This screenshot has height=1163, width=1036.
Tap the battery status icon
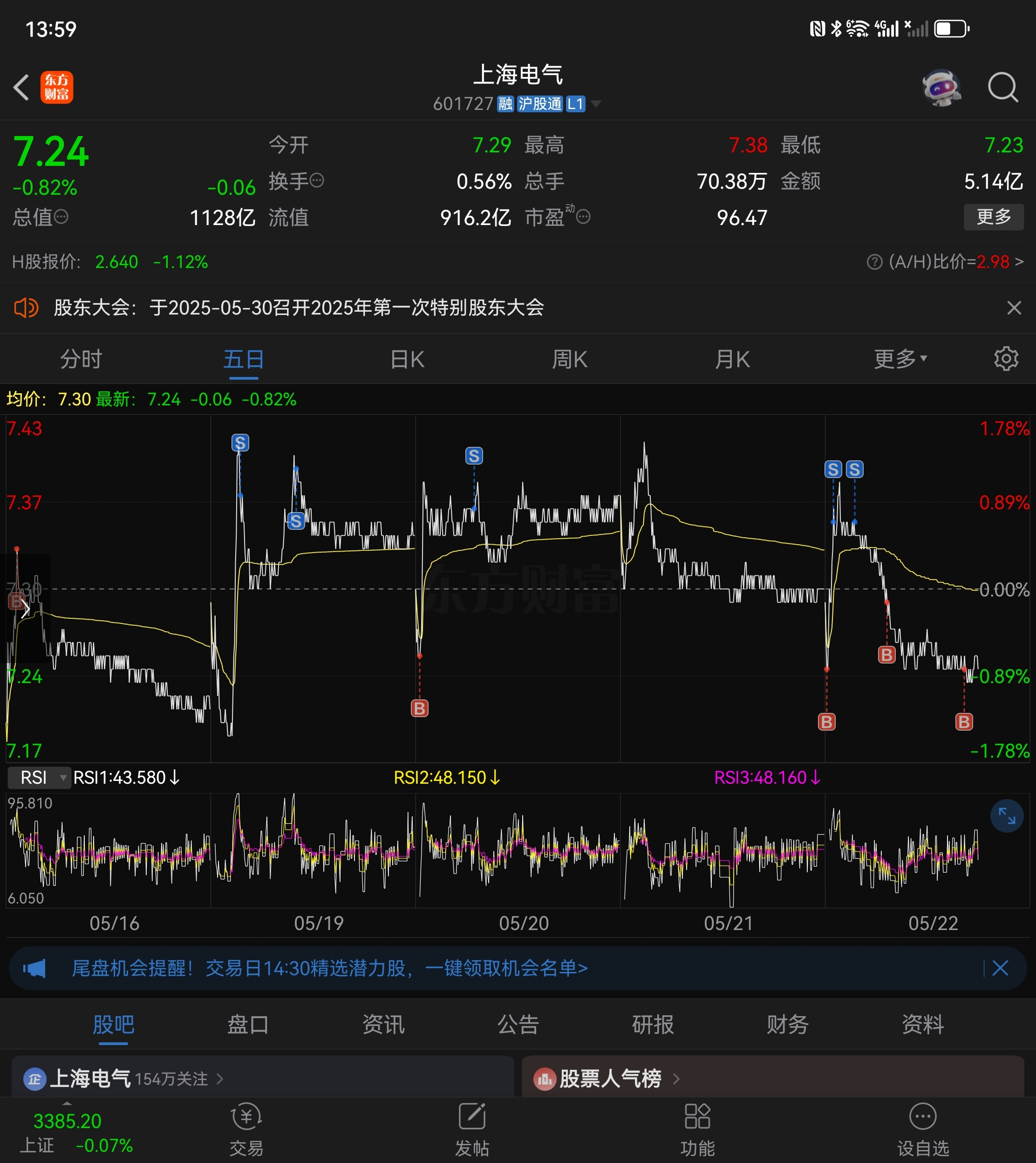(952, 28)
